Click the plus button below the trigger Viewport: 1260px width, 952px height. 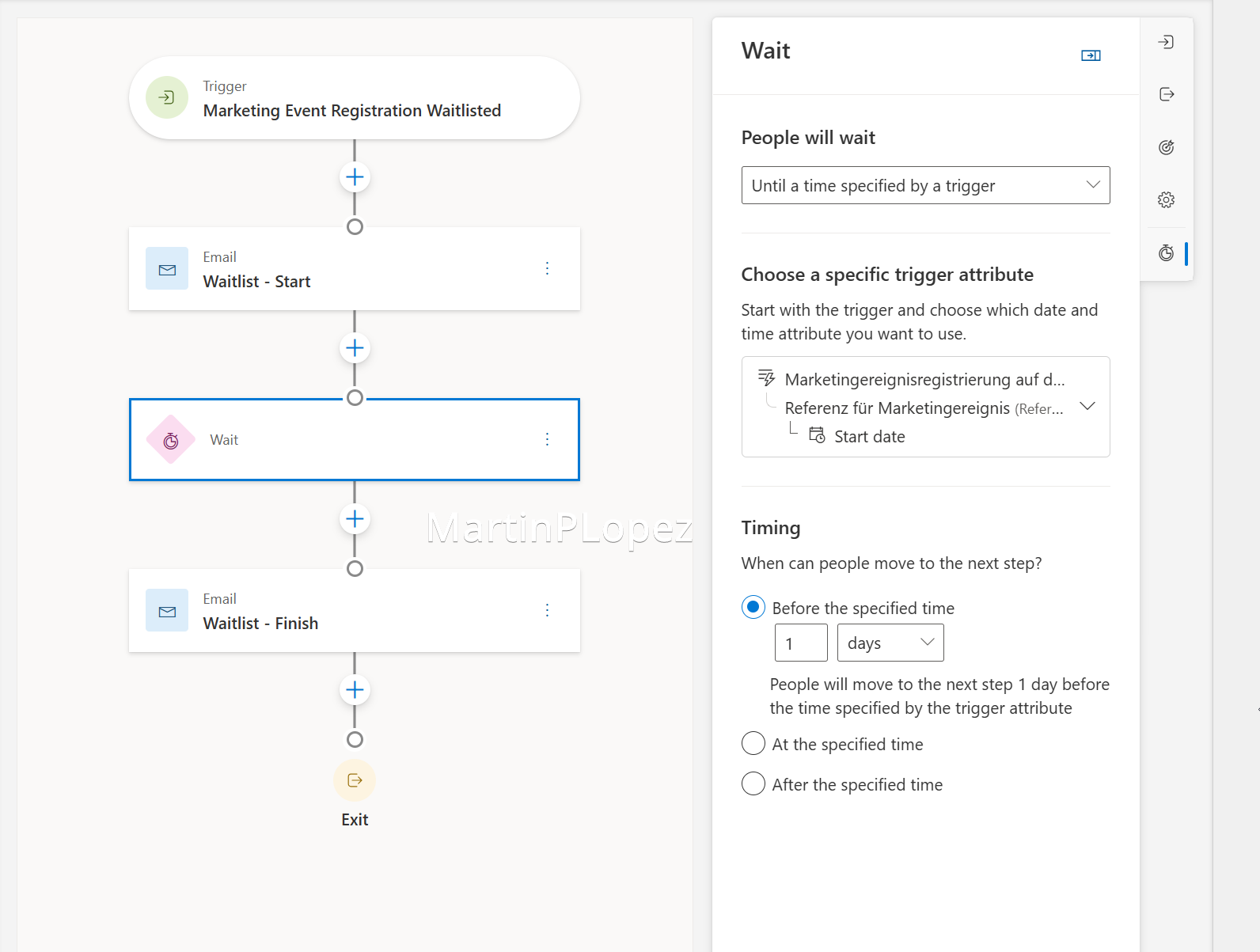click(x=355, y=176)
